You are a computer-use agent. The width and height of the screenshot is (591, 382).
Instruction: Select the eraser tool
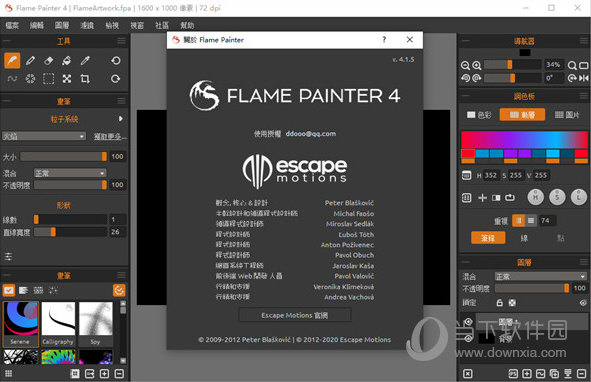pyautogui.click(x=48, y=60)
